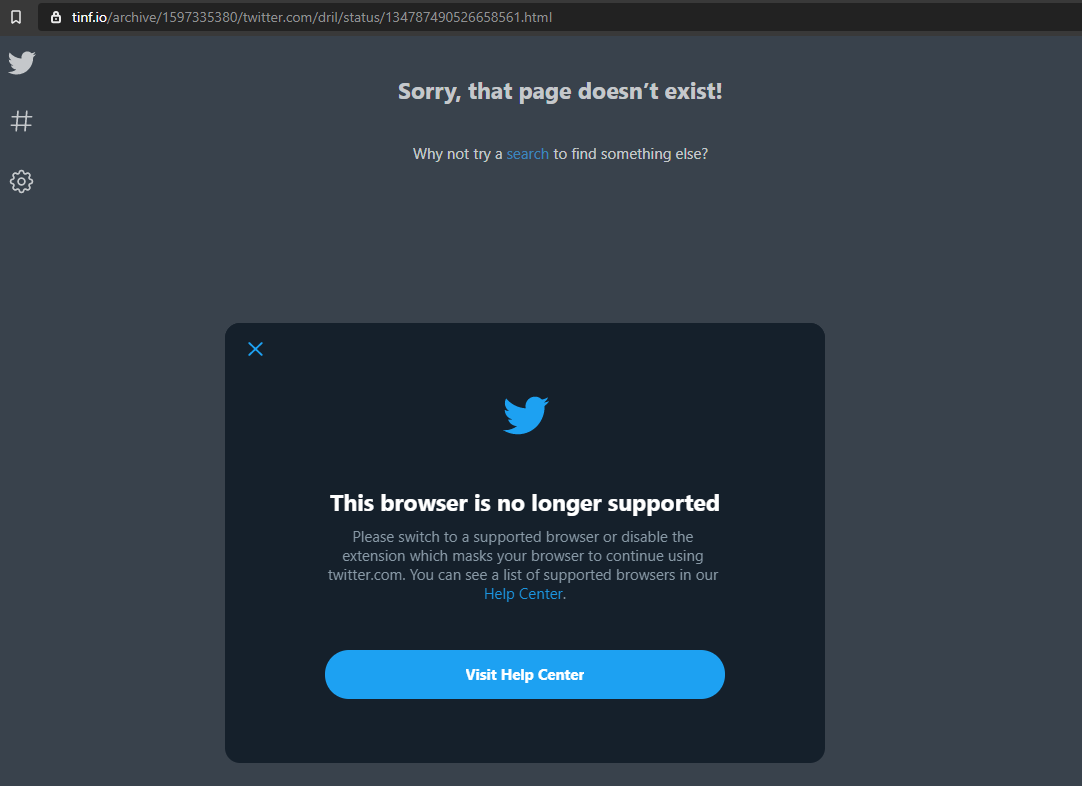Open the inline "Help Center" link
Viewport: 1082px width, 786px height.
coord(523,594)
